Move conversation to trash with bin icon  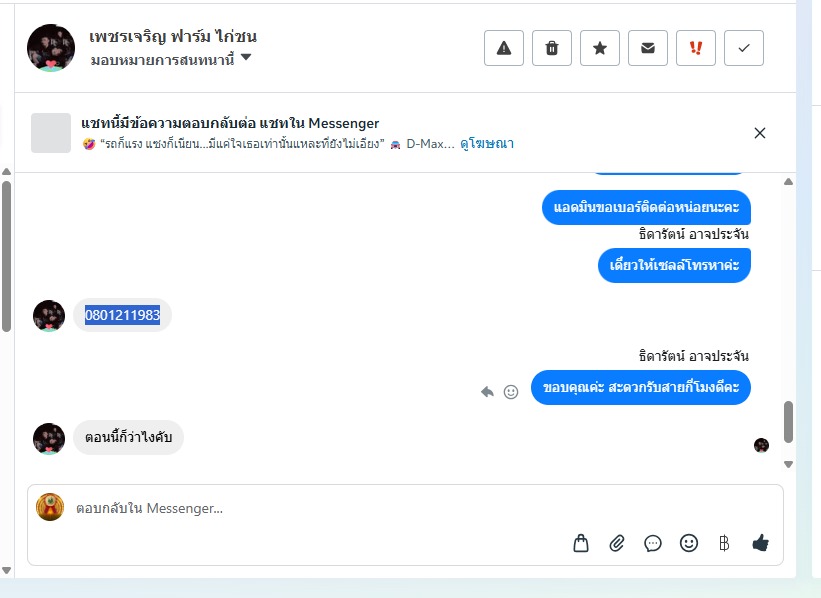click(x=552, y=48)
